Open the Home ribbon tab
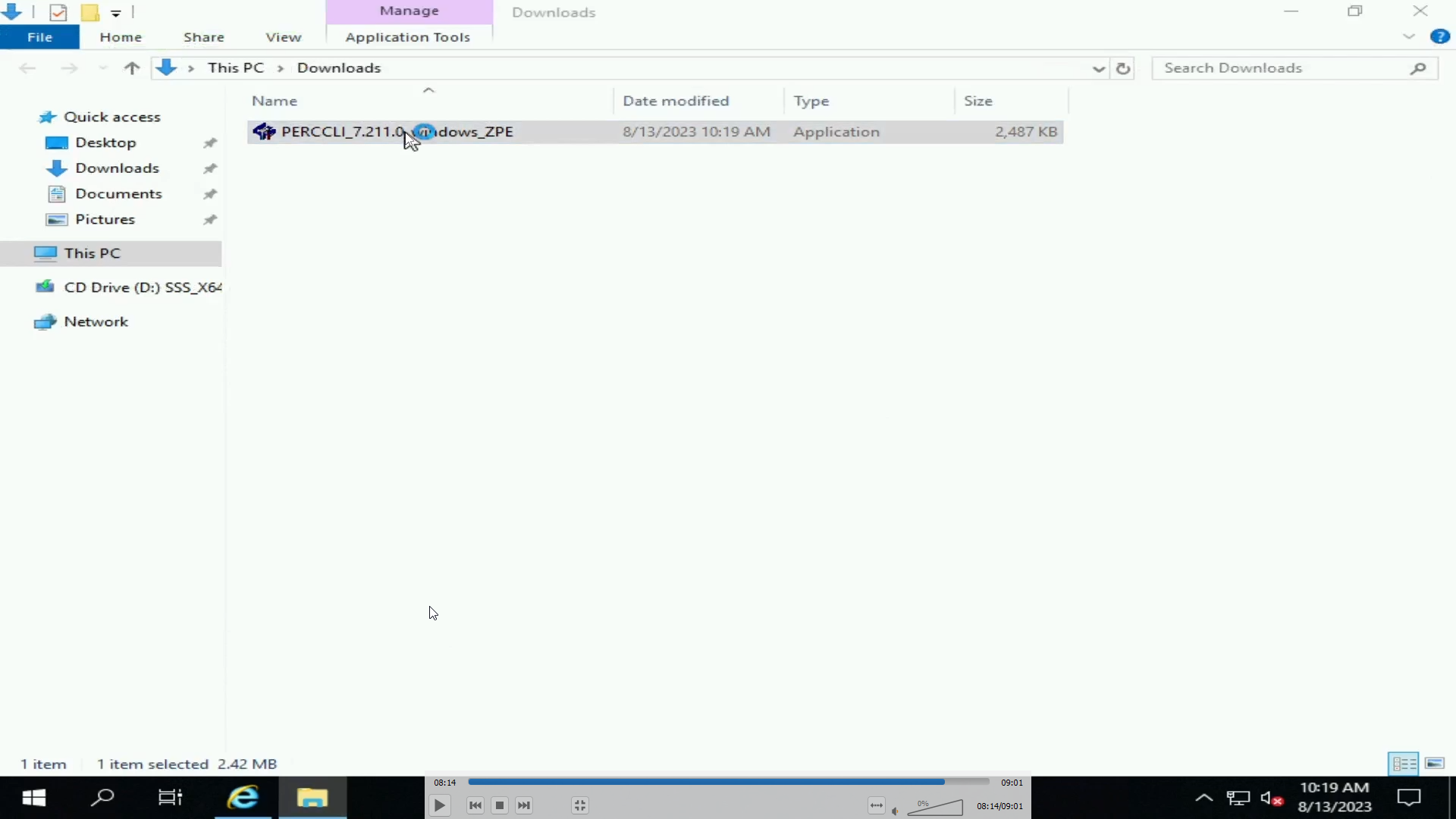Image resolution: width=1456 pixels, height=819 pixels. pyautogui.click(x=120, y=37)
